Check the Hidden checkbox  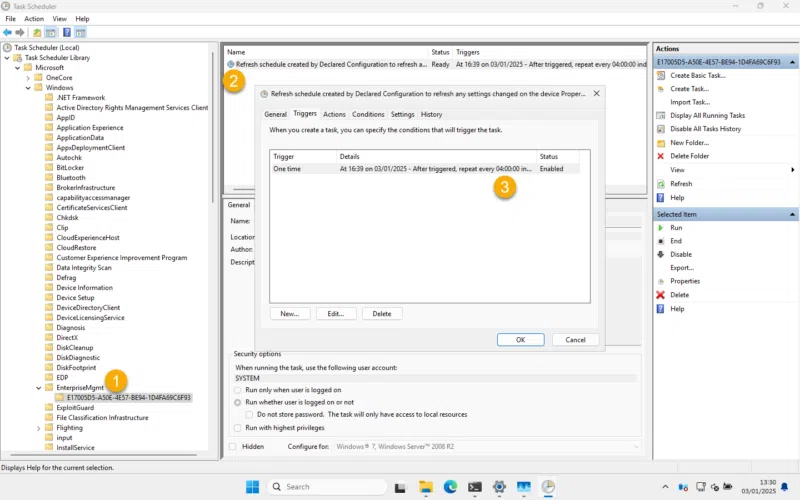233,446
